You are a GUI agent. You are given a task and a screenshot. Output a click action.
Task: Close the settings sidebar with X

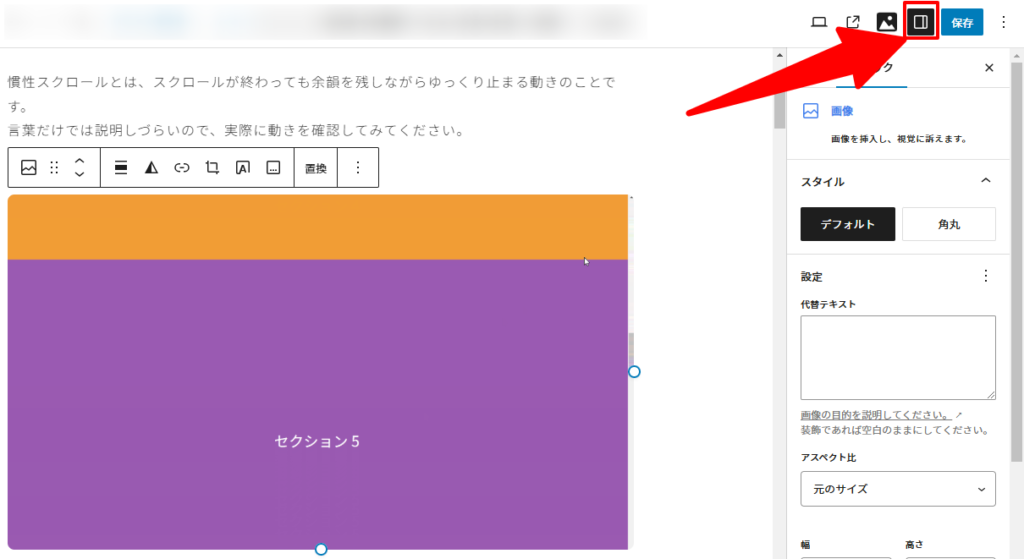(989, 68)
